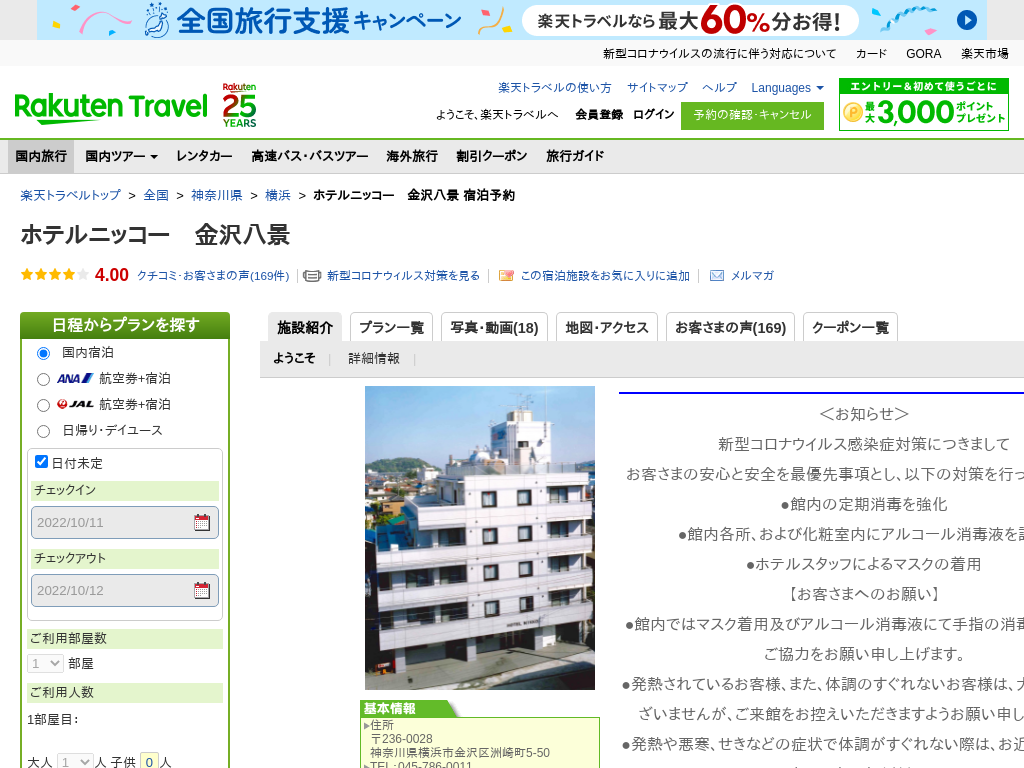This screenshot has height=768, width=1024.
Task: Open the GORA link in top bar
Action: pos(923,54)
